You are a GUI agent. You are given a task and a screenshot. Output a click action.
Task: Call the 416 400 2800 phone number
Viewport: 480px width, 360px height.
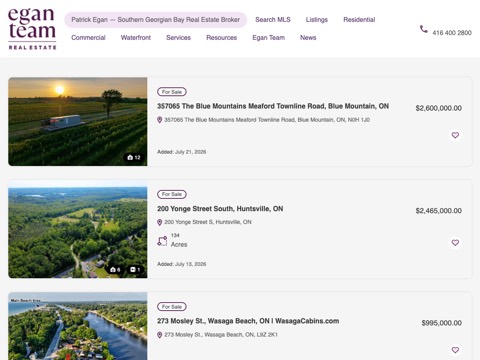pos(452,33)
